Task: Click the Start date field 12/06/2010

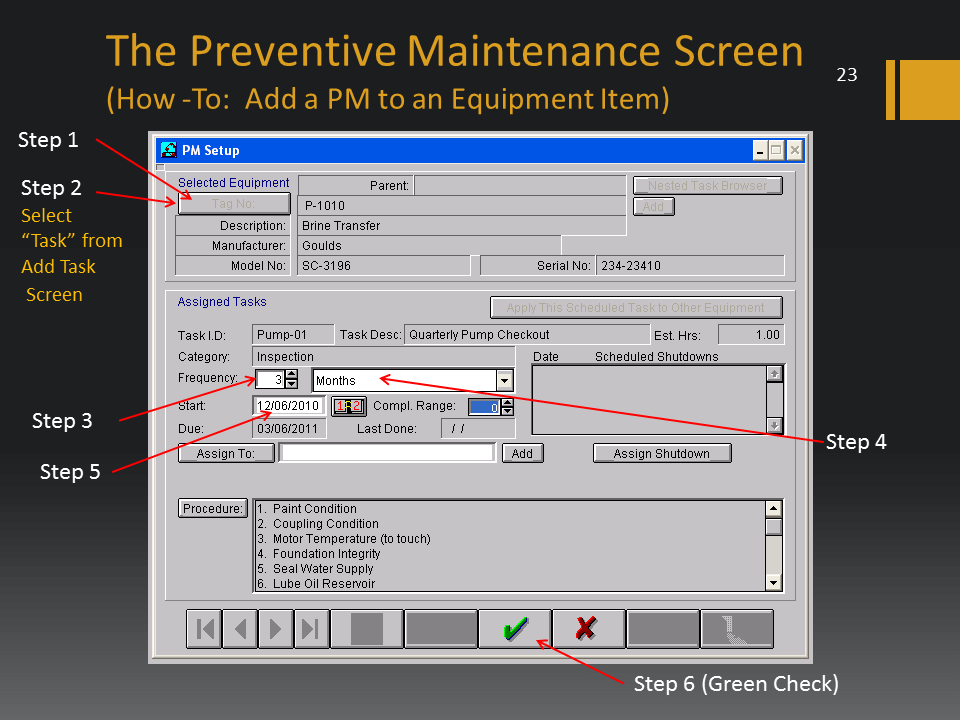Action: (288, 405)
